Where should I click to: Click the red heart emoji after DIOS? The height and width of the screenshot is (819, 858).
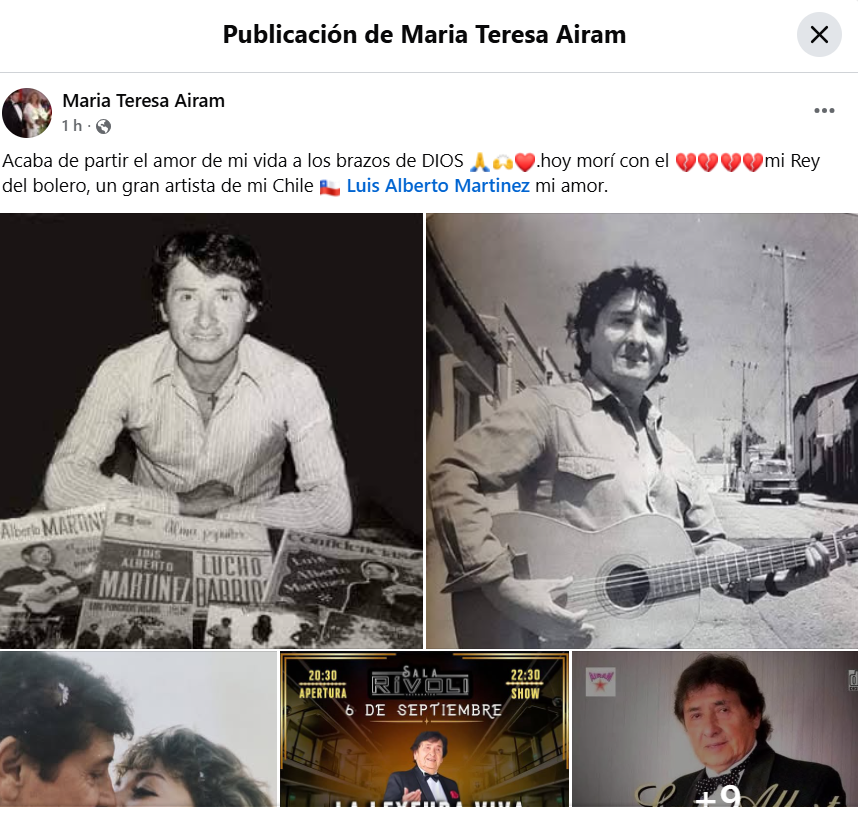525,161
